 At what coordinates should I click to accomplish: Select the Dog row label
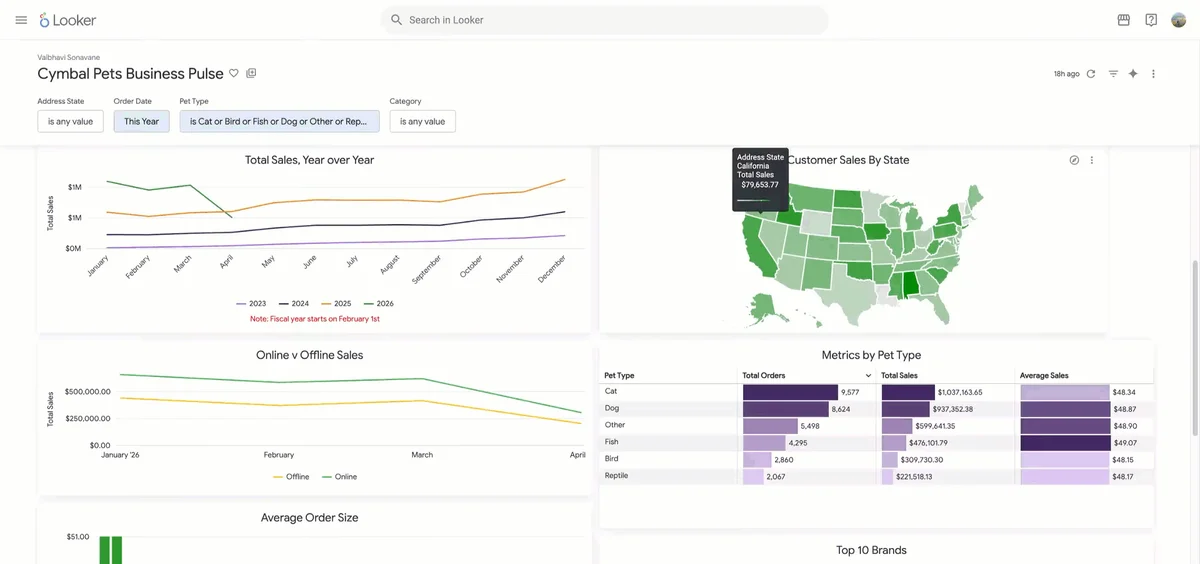(612, 408)
